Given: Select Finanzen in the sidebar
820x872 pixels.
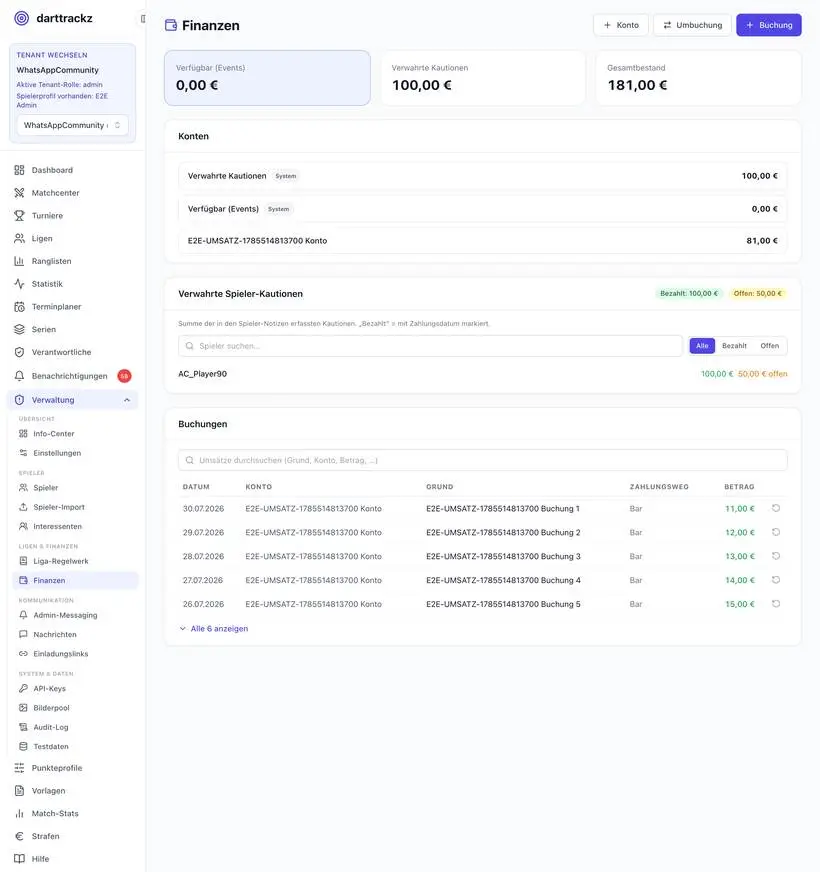Looking at the screenshot, I should point(75,581).
